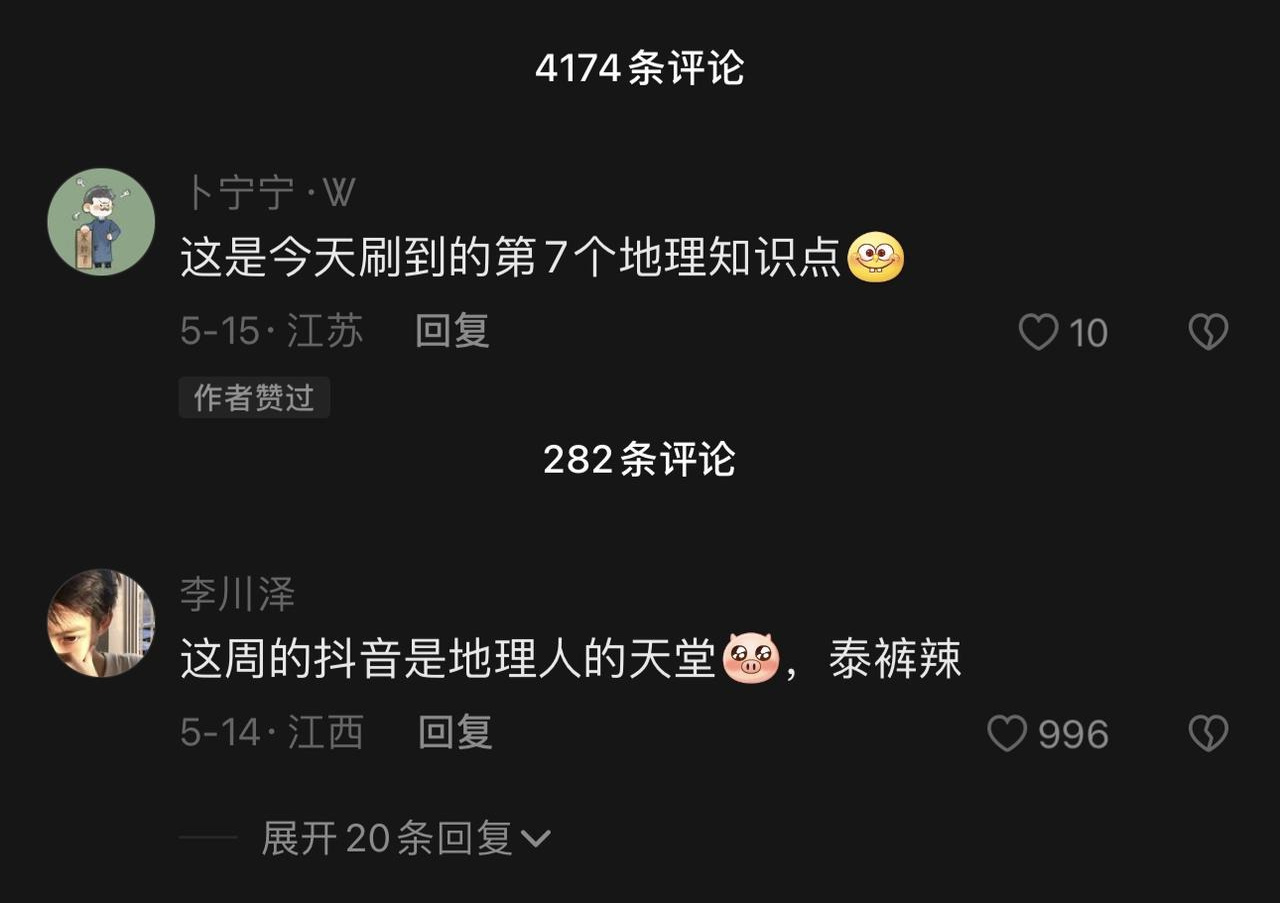Dislike 卜宁宁·W's comment with broken heart
Screen dimensions: 1280x903
(x=1208, y=332)
